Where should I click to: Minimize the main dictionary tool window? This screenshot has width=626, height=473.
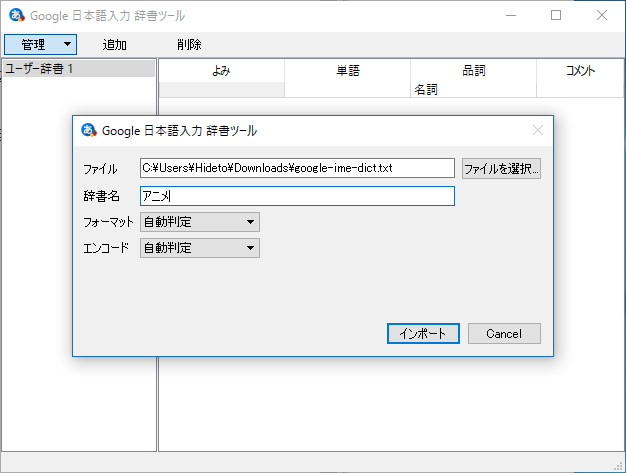tap(511, 16)
